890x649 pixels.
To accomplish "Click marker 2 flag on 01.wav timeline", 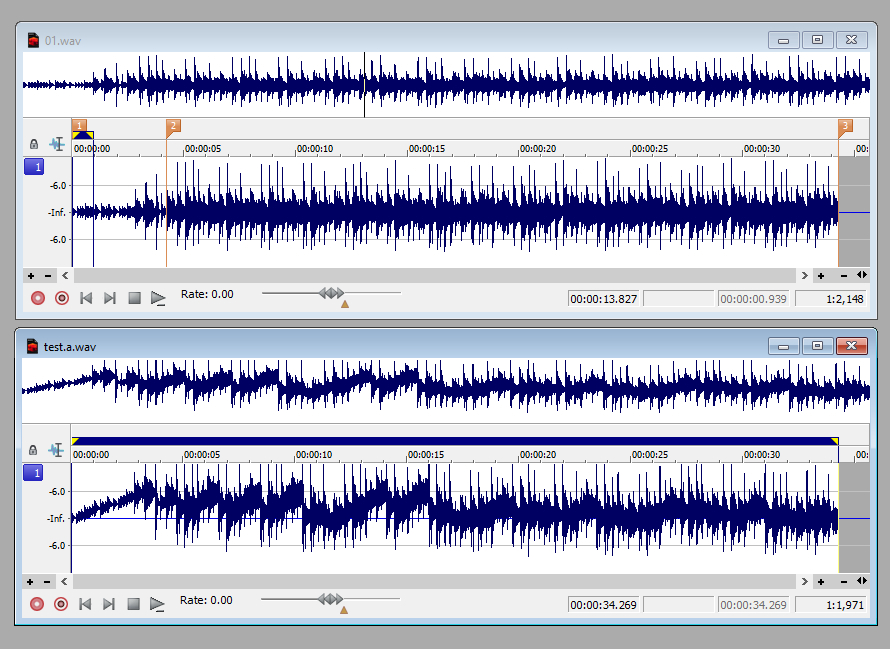I will click(173, 126).
